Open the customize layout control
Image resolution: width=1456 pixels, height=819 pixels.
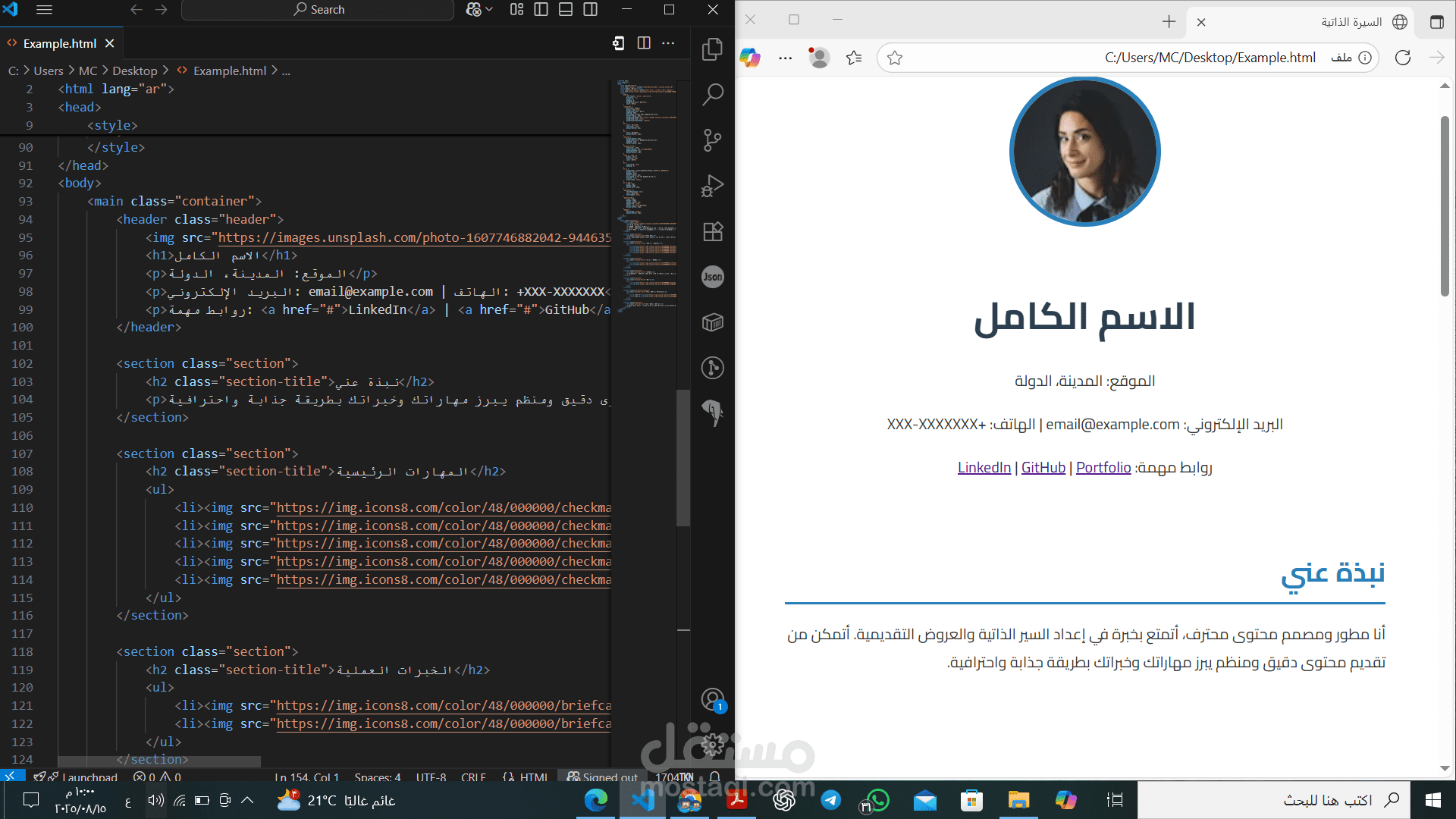516,10
